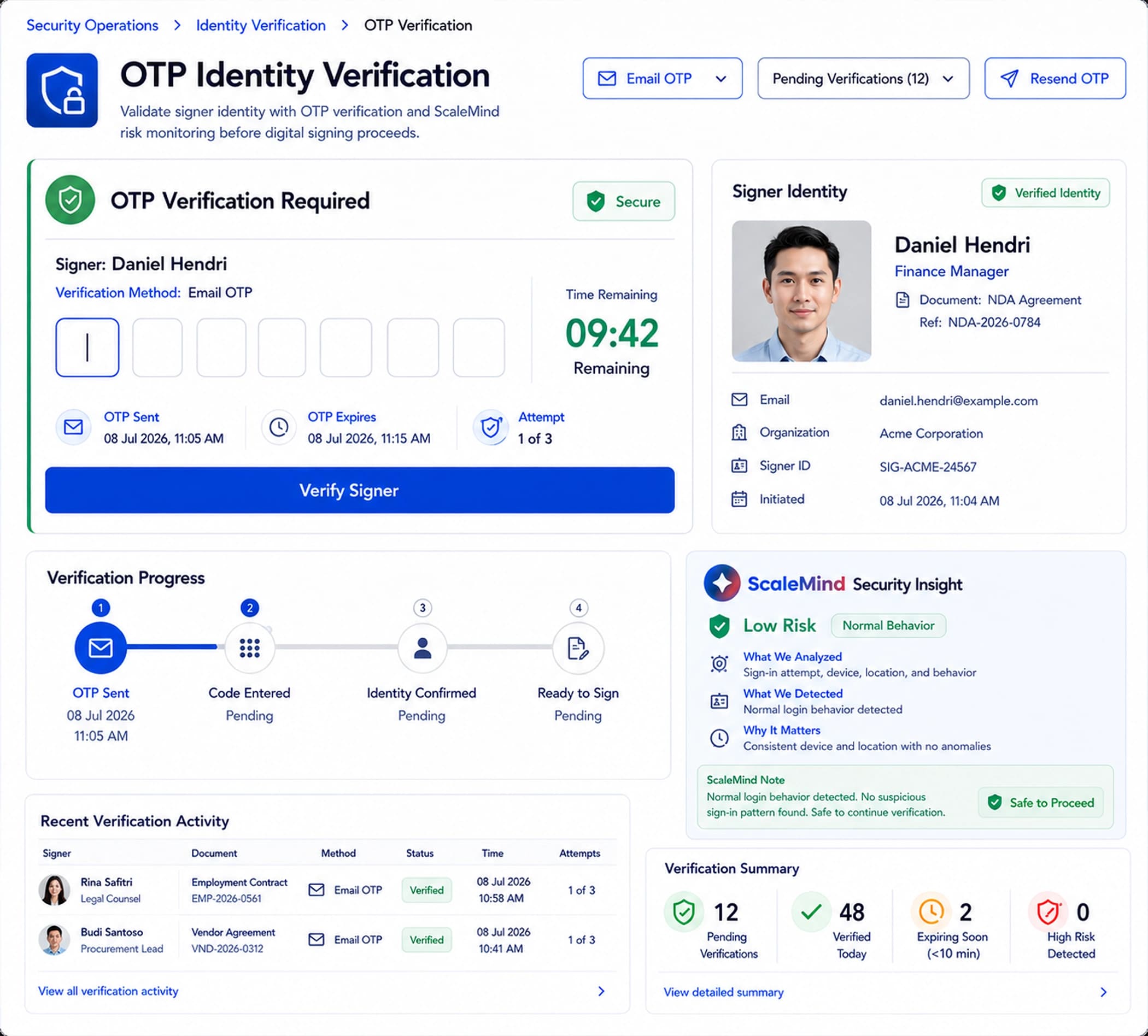
Task: Click Rina Safitri's avatar in activity table
Action: click(x=55, y=890)
